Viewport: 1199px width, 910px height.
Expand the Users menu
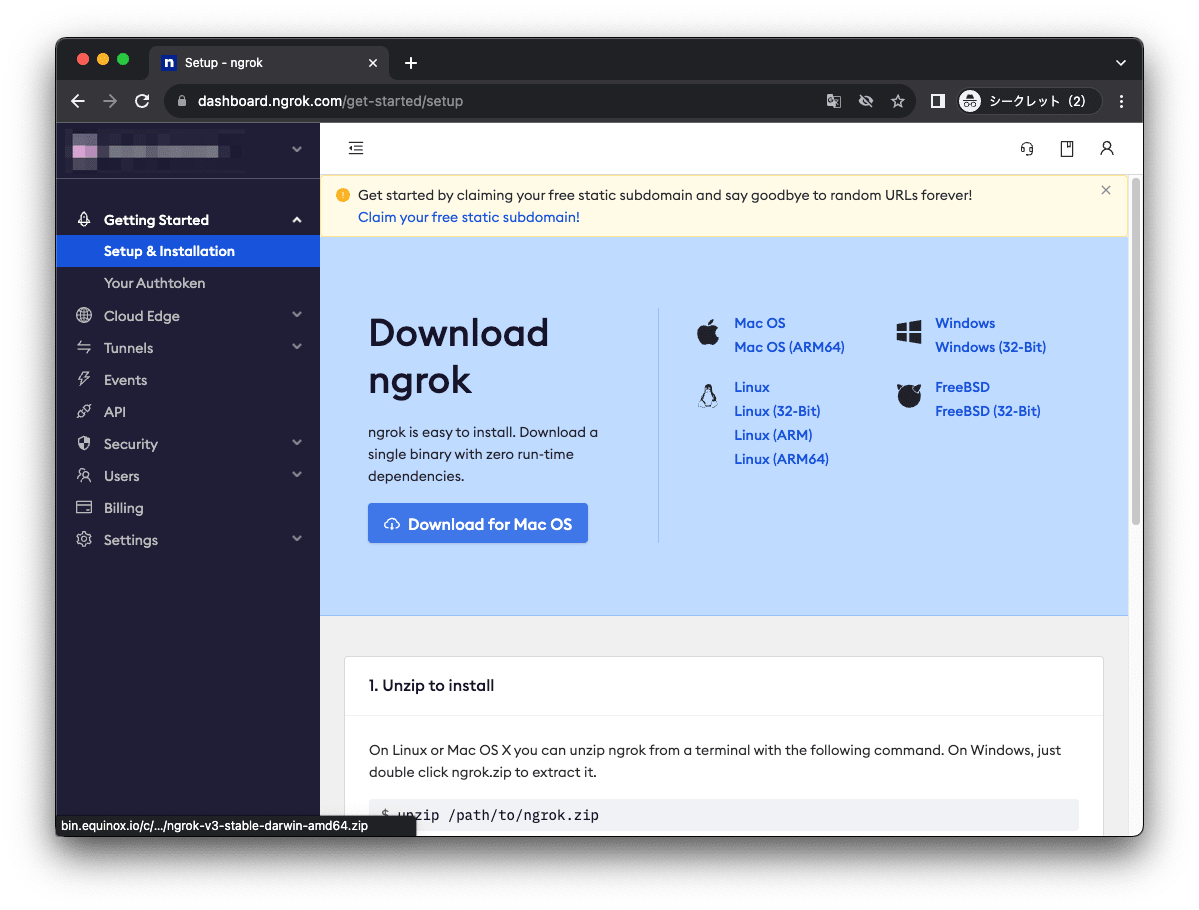click(188, 476)
